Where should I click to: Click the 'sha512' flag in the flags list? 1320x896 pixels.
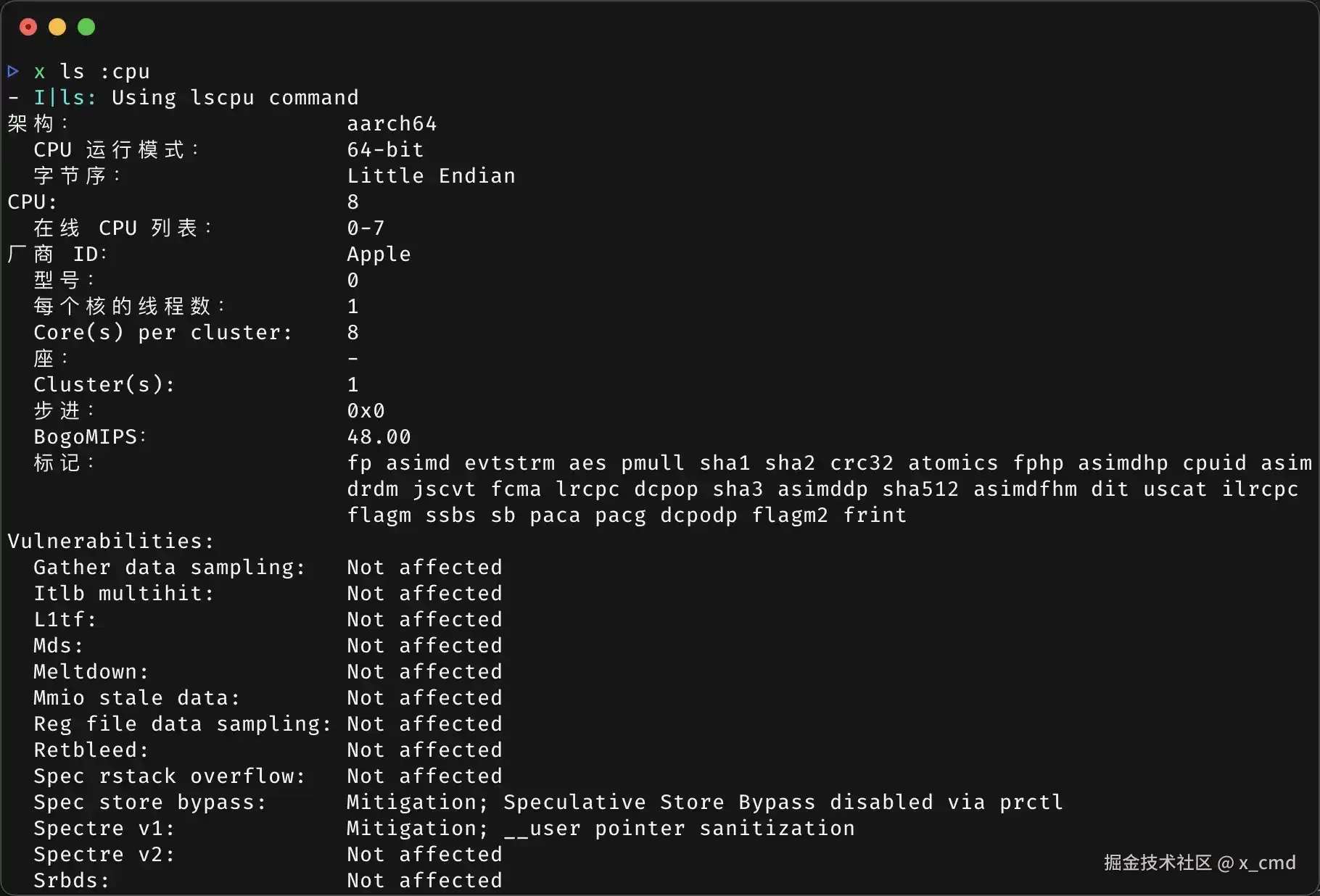pyautogui.click(x=920, y=489)
